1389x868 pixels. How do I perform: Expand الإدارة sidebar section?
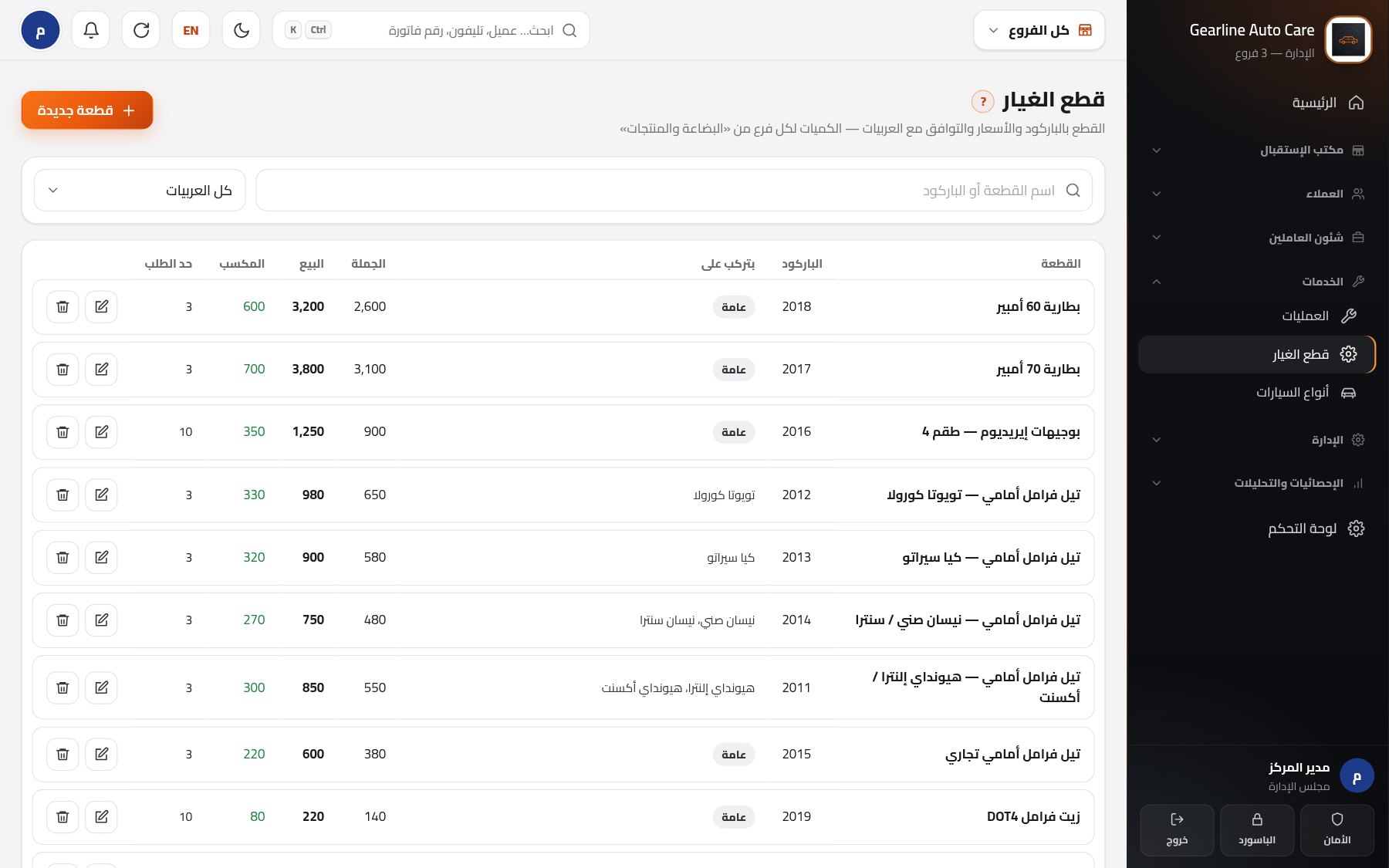click(1256, 440)
